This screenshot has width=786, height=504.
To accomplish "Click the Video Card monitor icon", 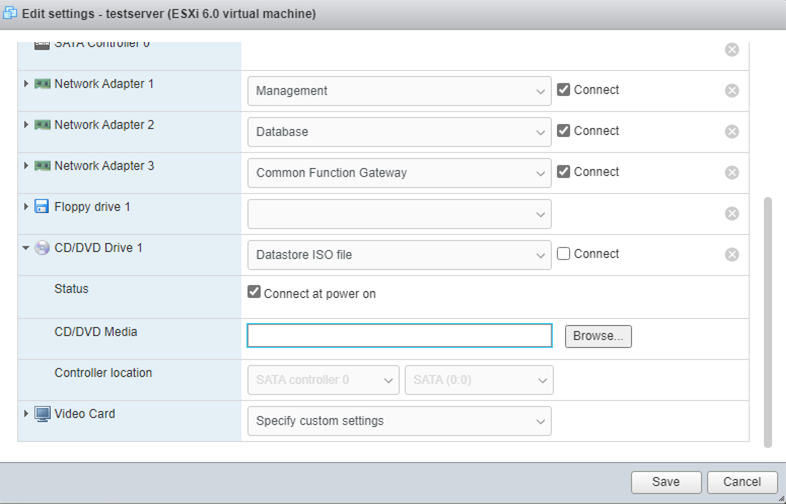I will (x=42, y=414).
